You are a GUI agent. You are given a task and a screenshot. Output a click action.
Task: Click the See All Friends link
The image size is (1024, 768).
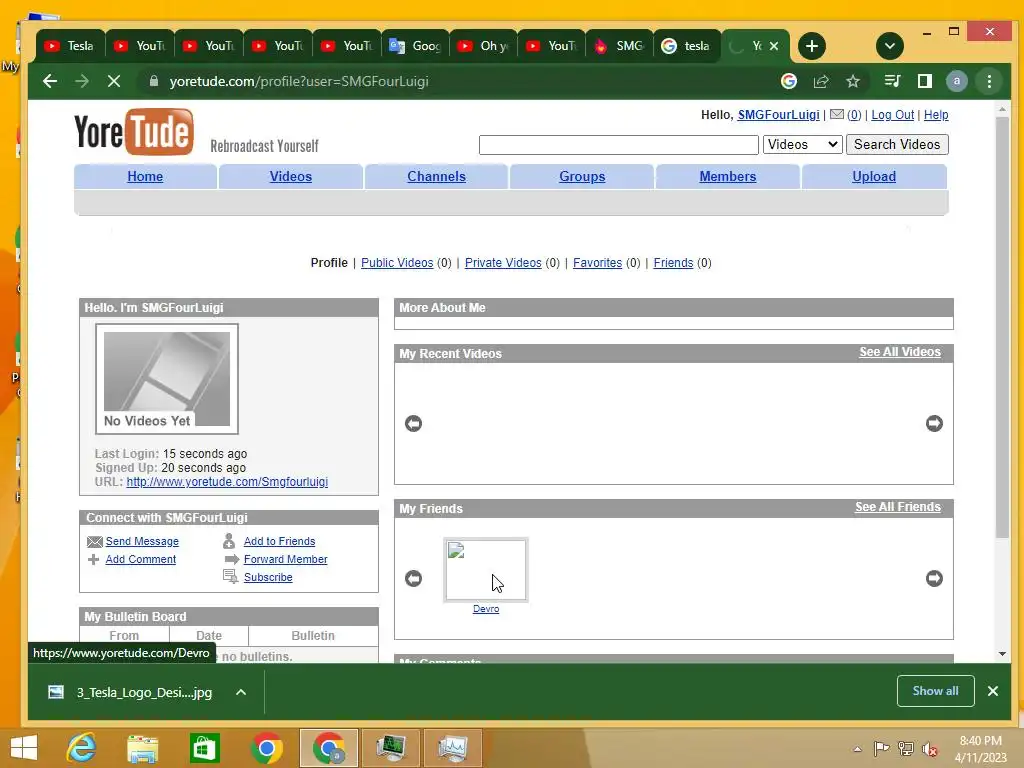tap(898, 507)
